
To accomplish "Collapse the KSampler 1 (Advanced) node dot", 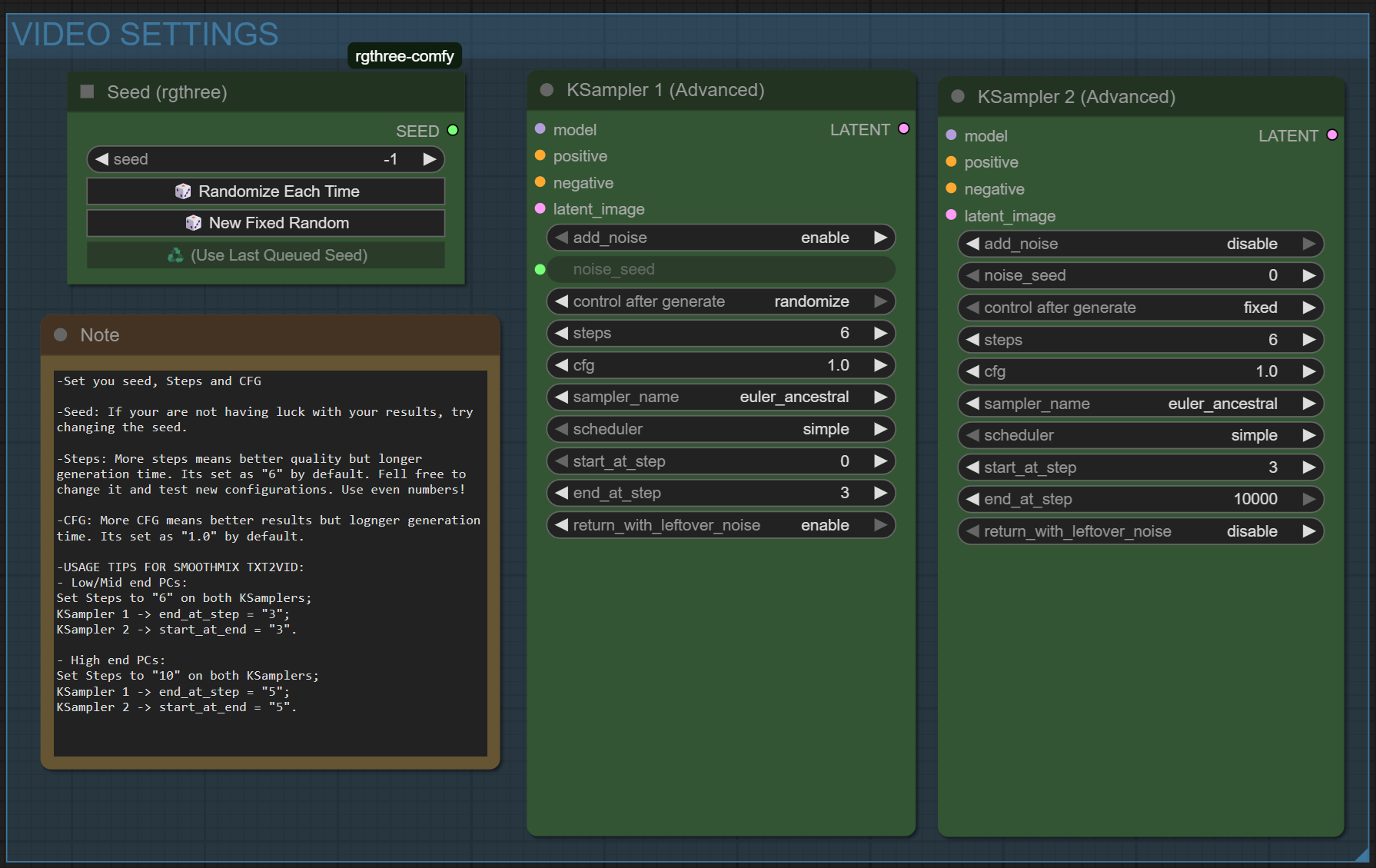I will pyautogui.click(x=547, y=90).
